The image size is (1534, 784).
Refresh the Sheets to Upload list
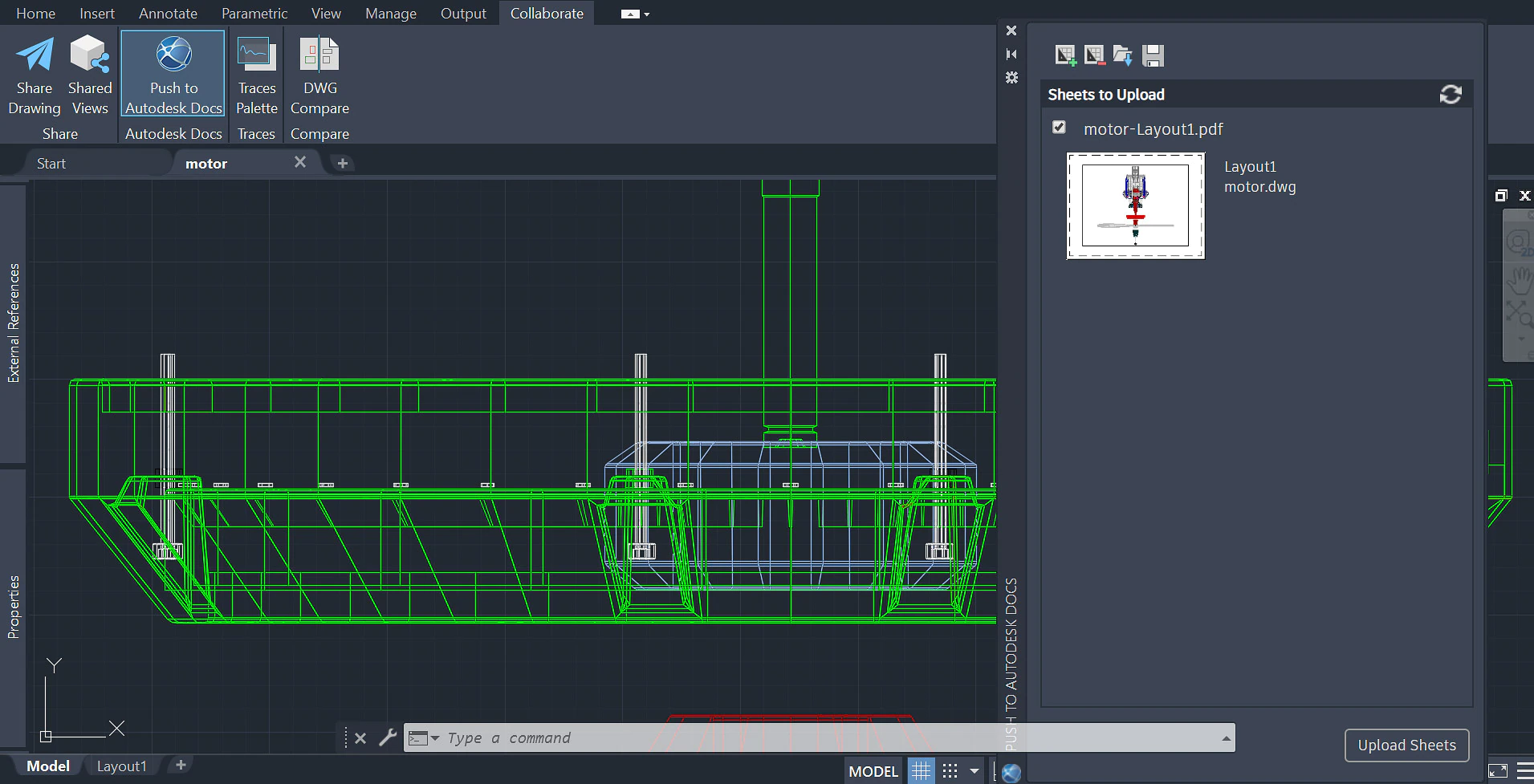pos(1451,93)
